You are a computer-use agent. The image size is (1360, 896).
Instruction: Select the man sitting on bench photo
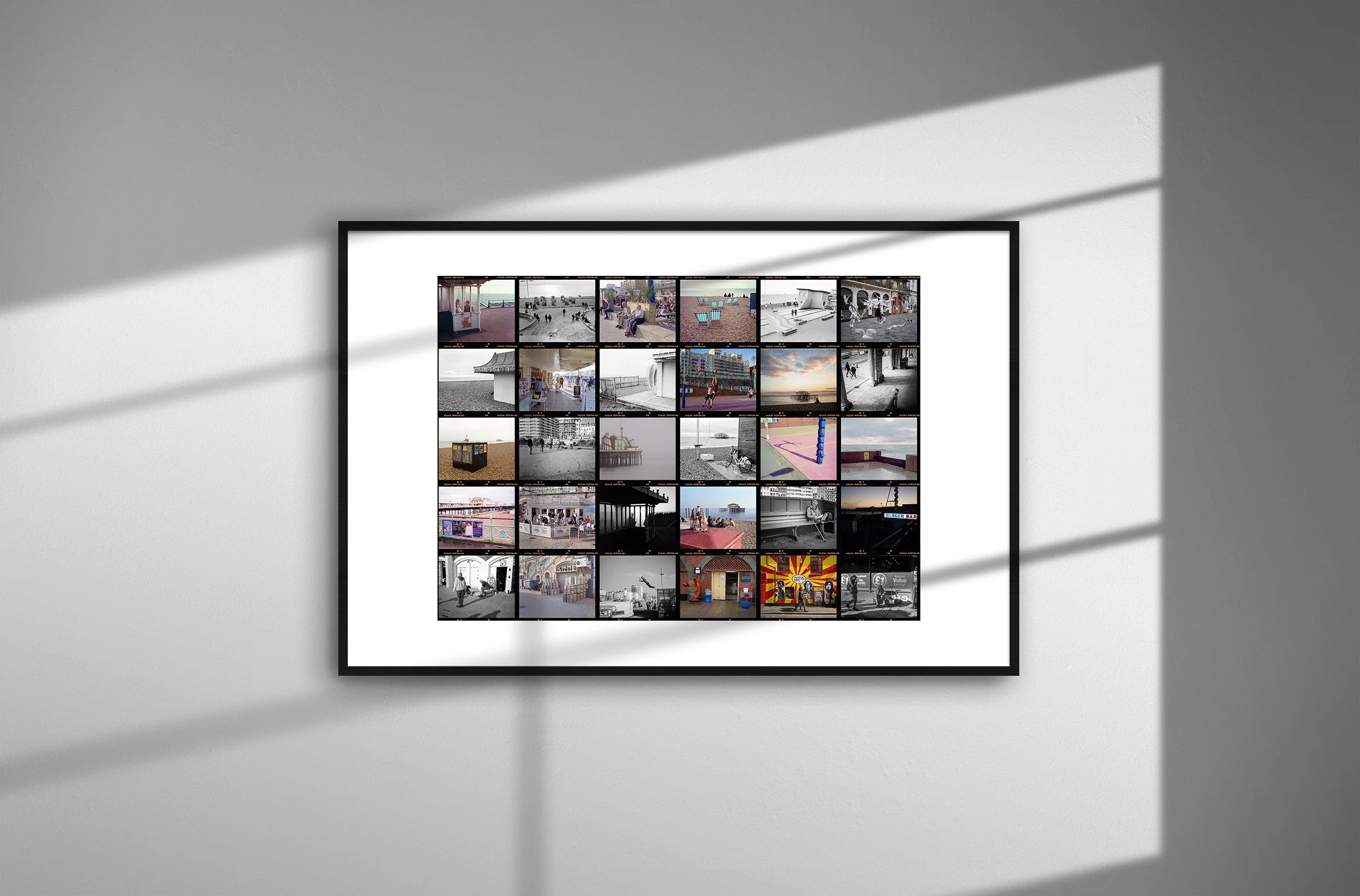[x=798, y=518]
